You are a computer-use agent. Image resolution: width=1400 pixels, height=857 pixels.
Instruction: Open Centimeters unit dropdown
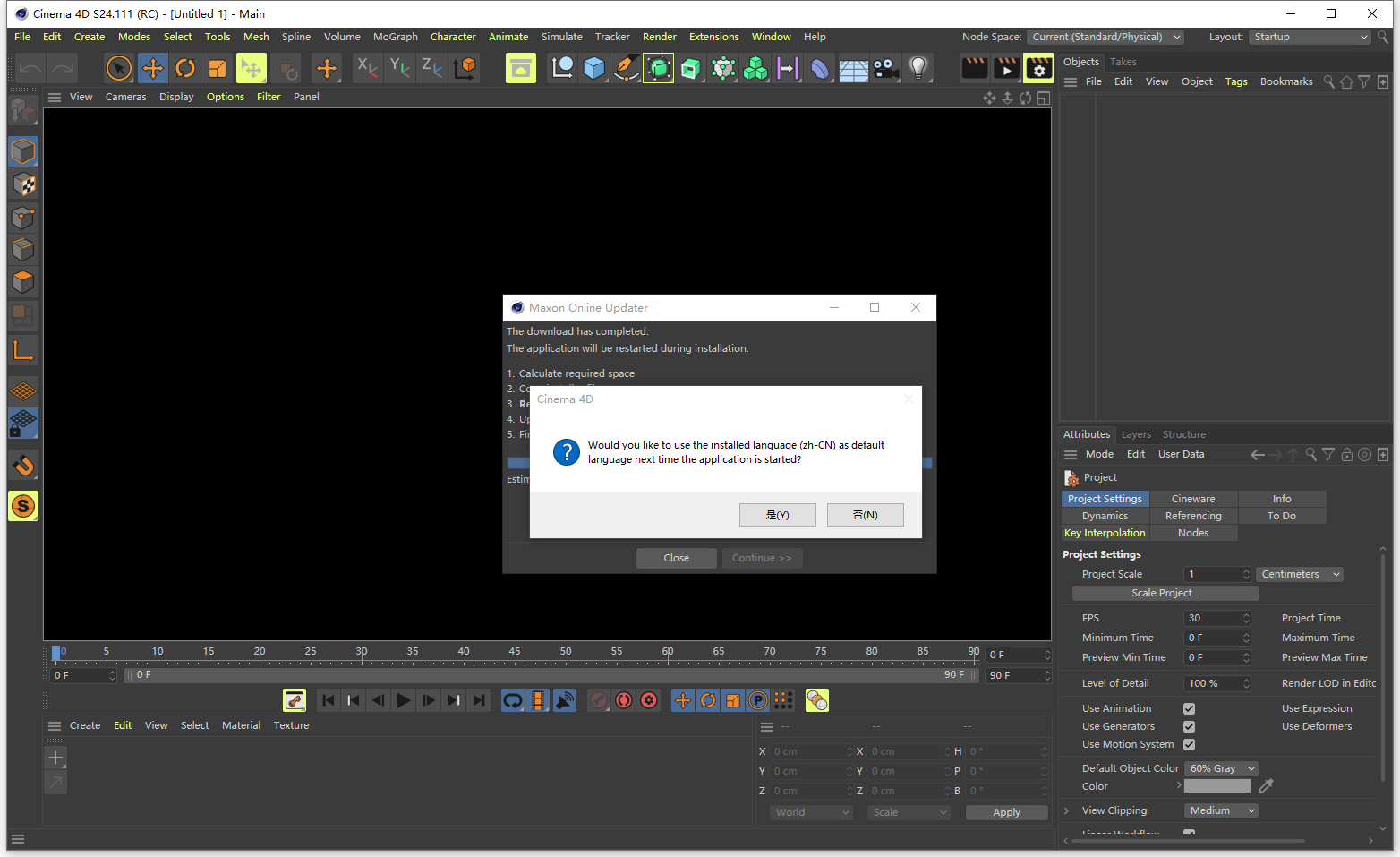coord(1300,574)
